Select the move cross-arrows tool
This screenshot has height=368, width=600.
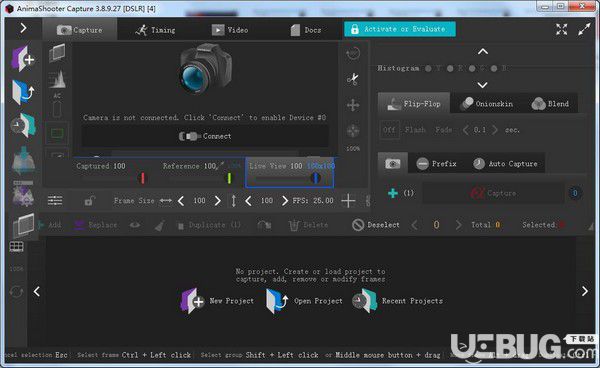353,105
